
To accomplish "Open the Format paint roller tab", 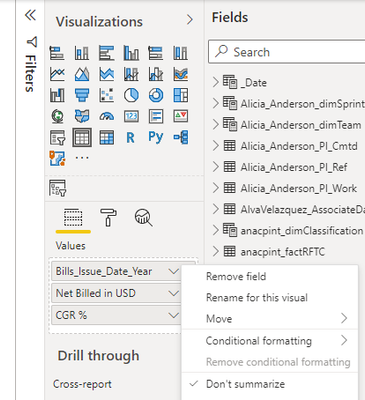I will [108, 218].
